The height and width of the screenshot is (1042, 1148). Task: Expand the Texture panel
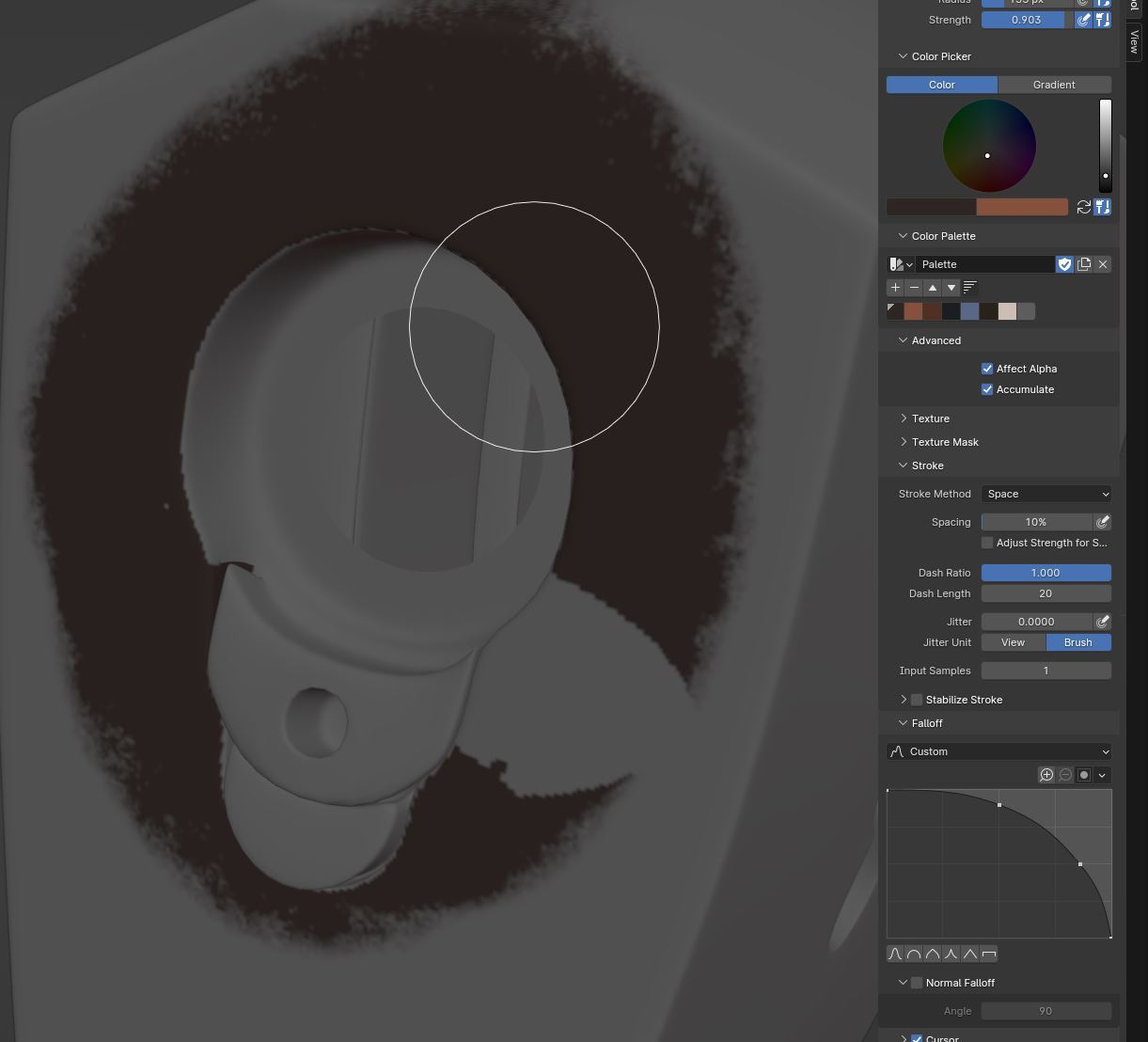pos(930,418)
